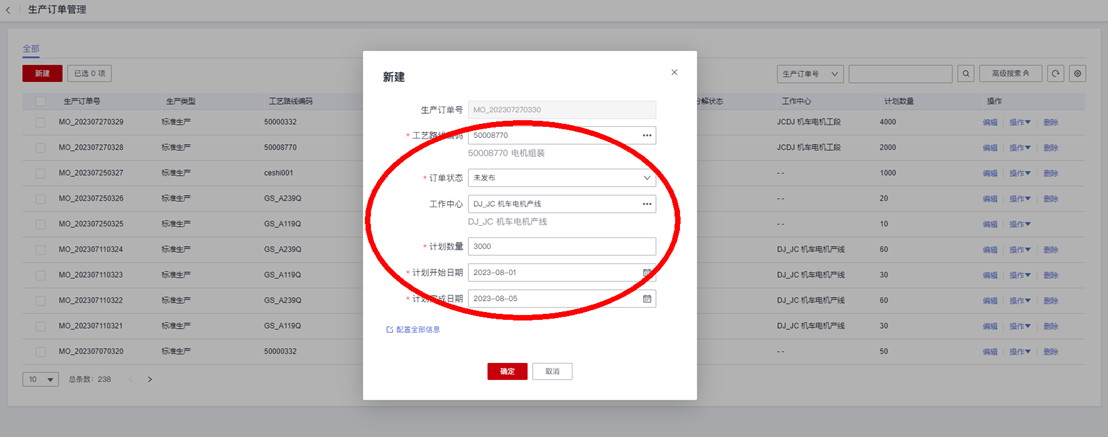Click the 生产订单号 column header

[x=82, y=101]
